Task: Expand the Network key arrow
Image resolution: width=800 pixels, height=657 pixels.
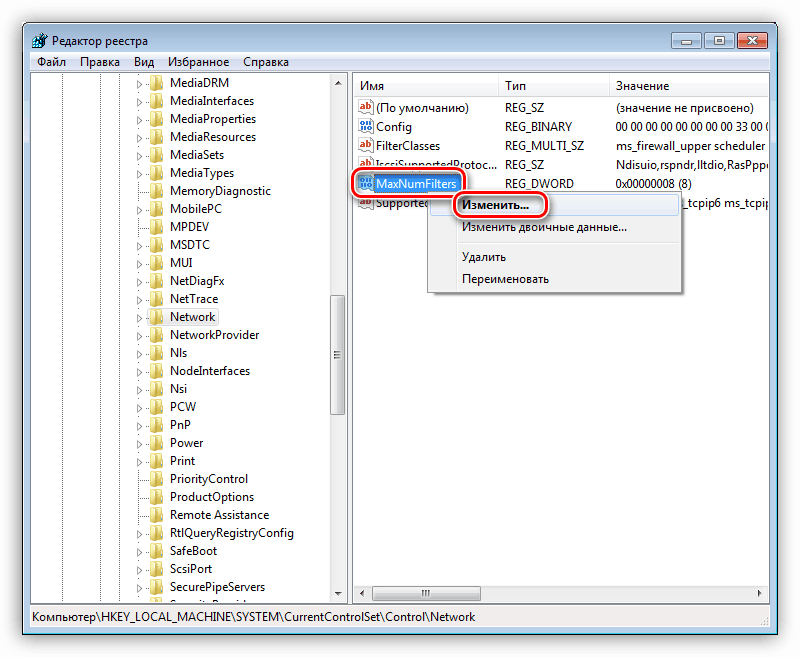Action: click(139, 318)
